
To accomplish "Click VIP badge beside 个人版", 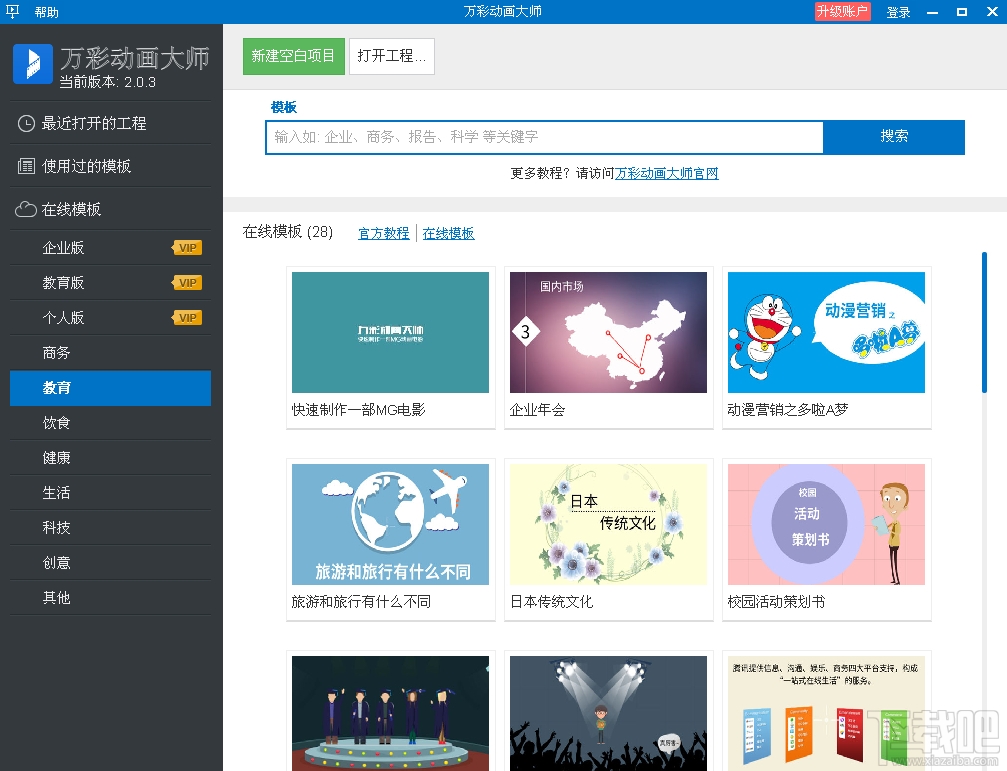I will click(188, 318).
